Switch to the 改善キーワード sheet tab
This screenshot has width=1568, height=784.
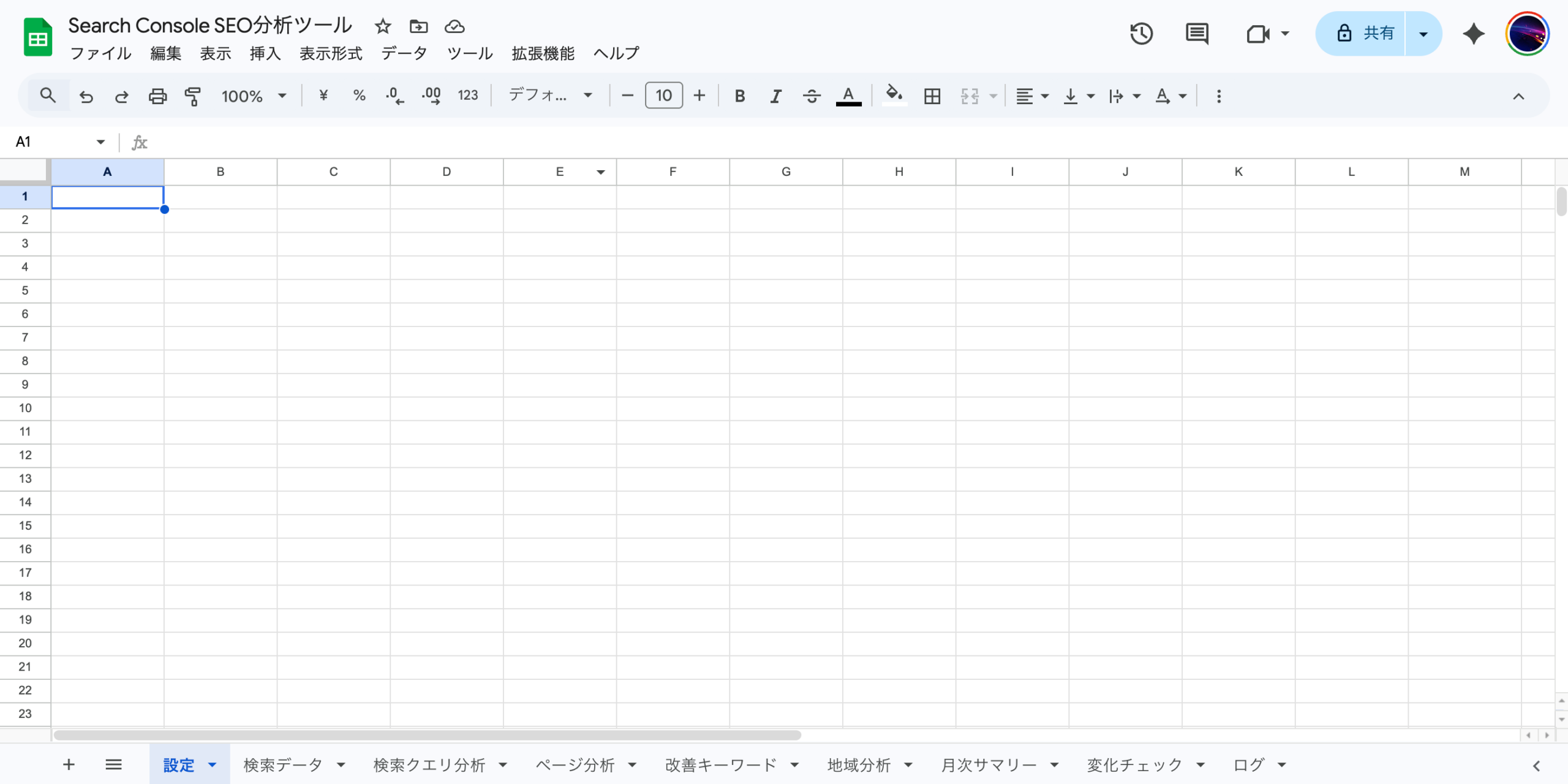(720, 764)
